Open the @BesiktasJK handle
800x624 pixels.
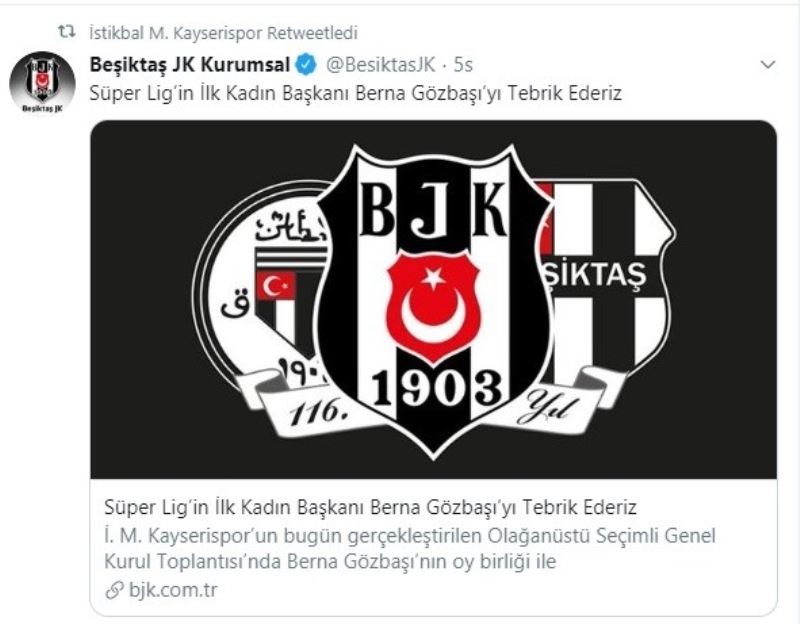pos(381,65)
